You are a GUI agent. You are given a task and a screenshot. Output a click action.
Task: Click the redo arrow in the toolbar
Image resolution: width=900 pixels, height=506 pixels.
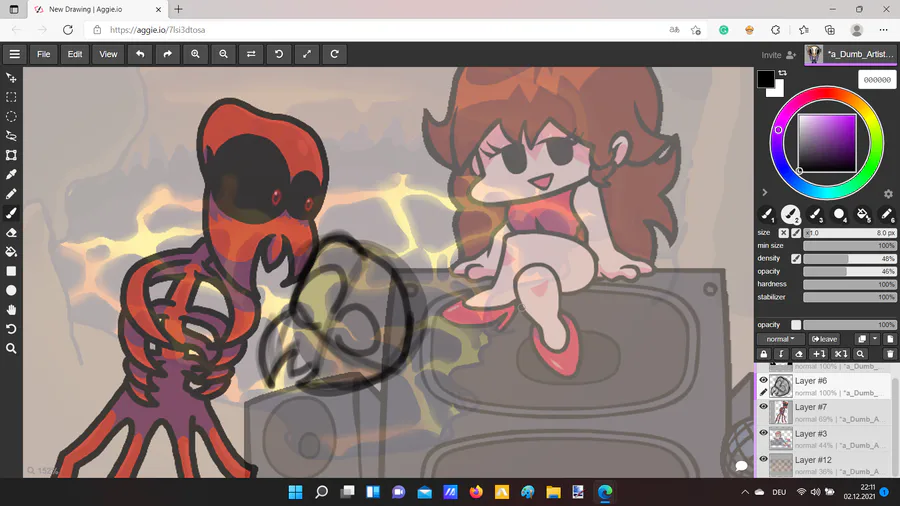[x=168, y=54]
